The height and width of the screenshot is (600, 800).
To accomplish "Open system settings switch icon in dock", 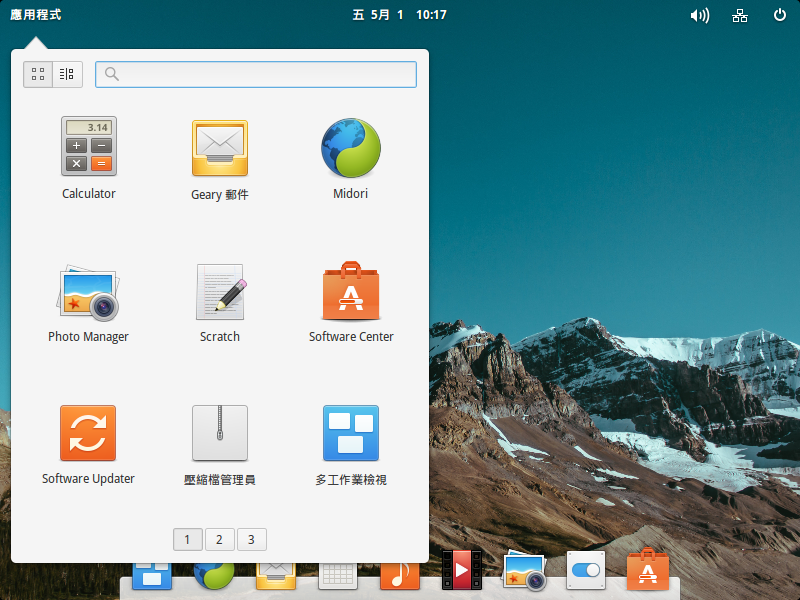I will pyautogui.click(x=586, y=570).
